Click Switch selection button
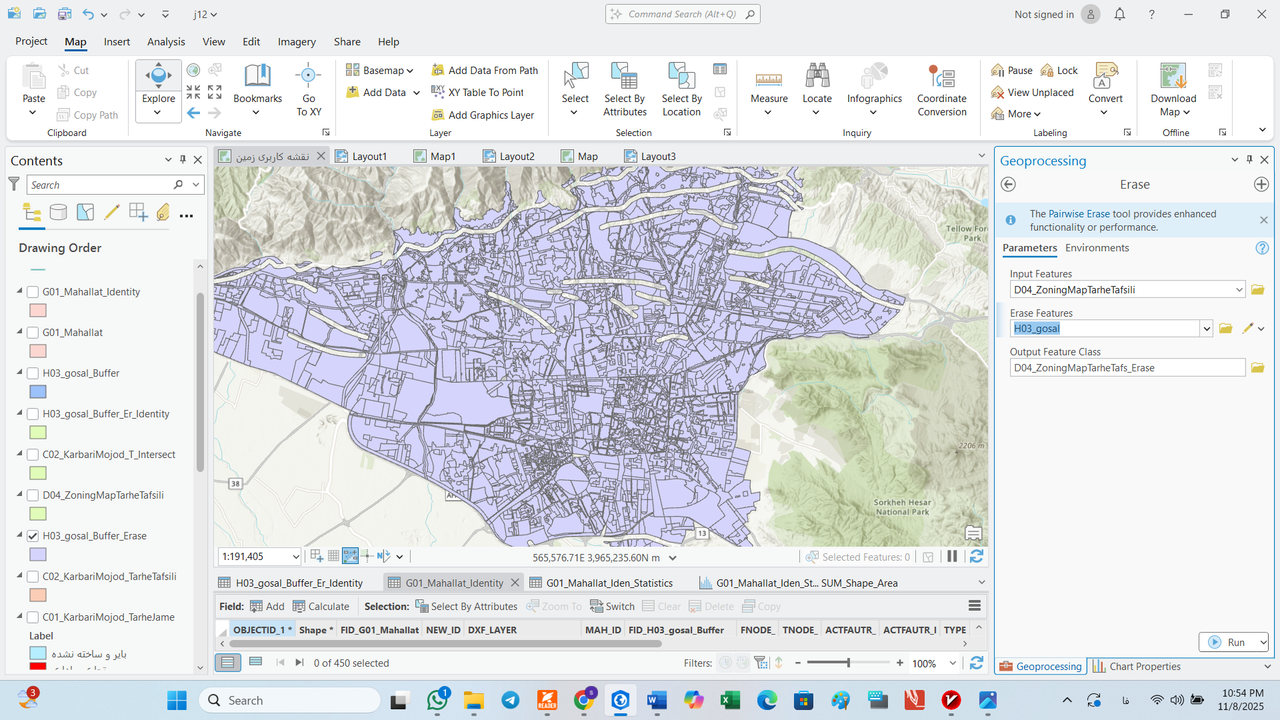This screenshot has height=720, width=1280. pyautogui.click(x=612, y=606)
